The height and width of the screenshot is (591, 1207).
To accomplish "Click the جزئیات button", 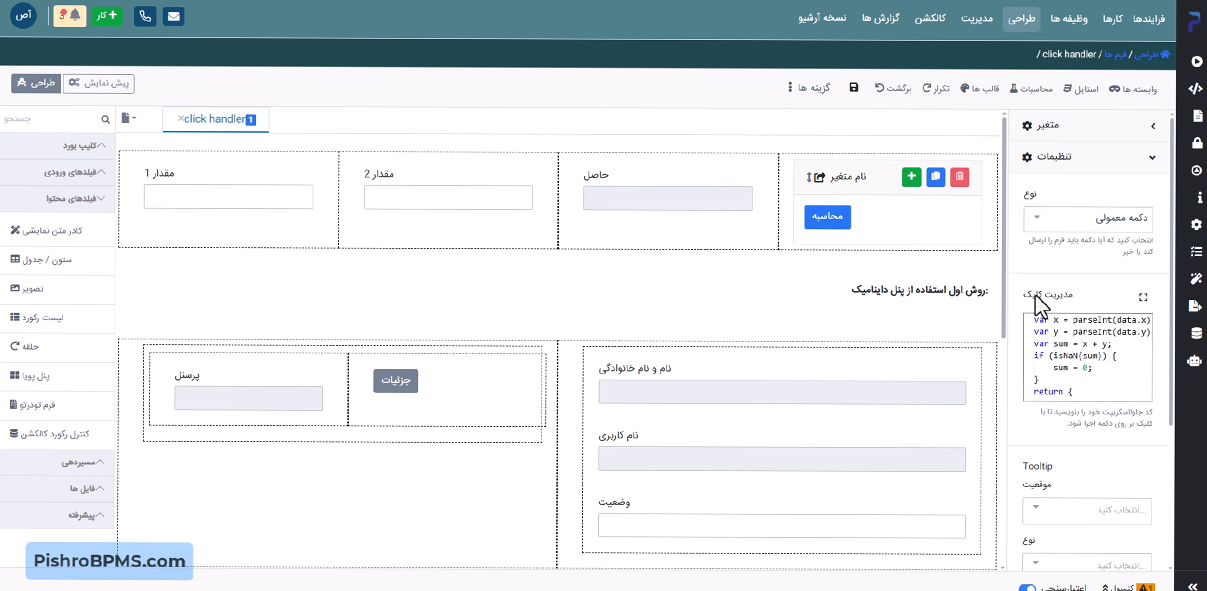I will point(395,380).
